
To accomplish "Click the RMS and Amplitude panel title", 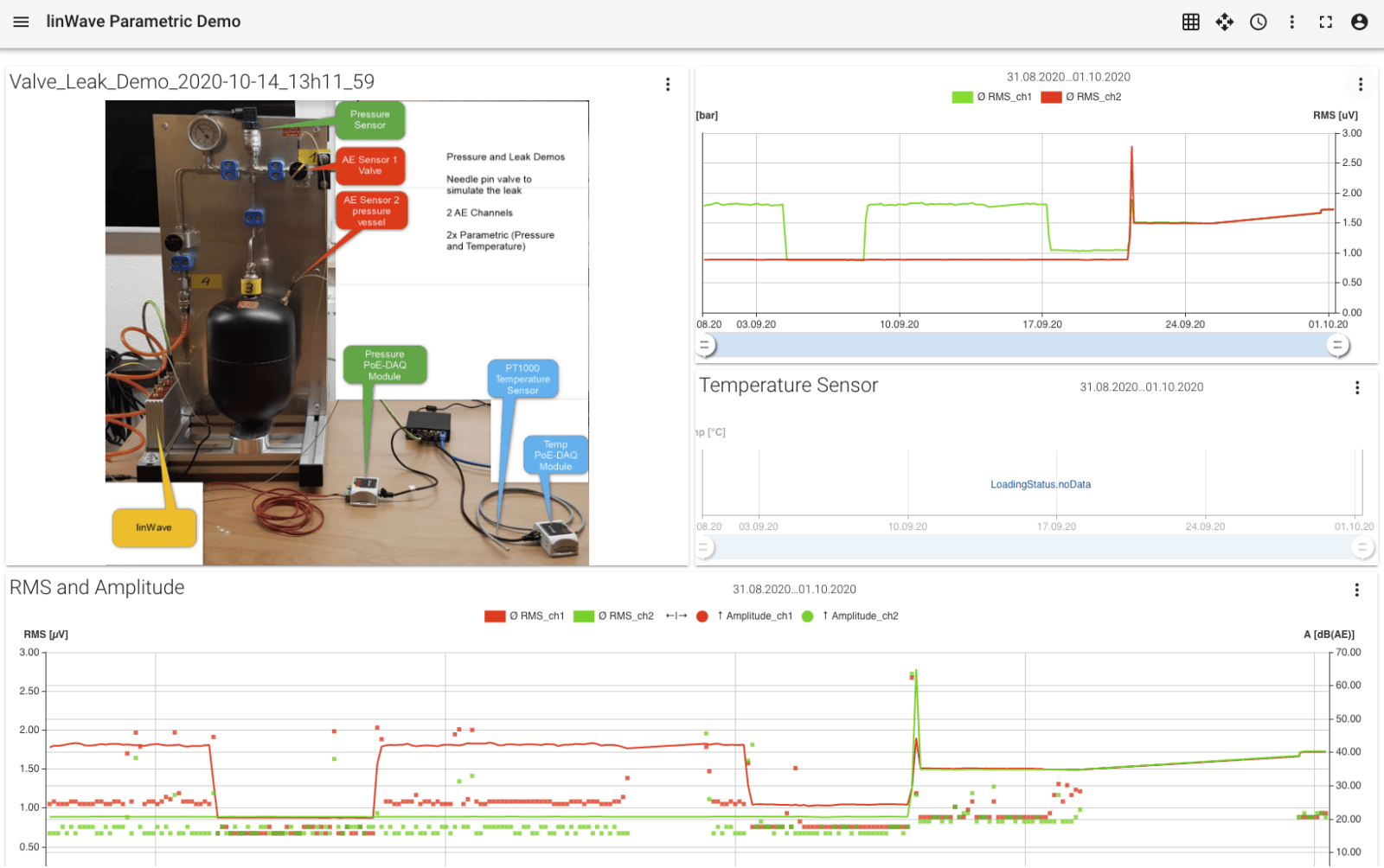I will (x=97, y=588).
